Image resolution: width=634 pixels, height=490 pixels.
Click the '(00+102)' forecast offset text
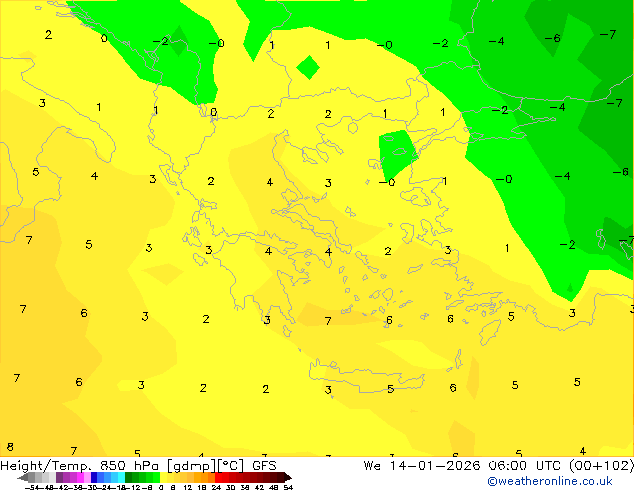click(x=602, y=466)
